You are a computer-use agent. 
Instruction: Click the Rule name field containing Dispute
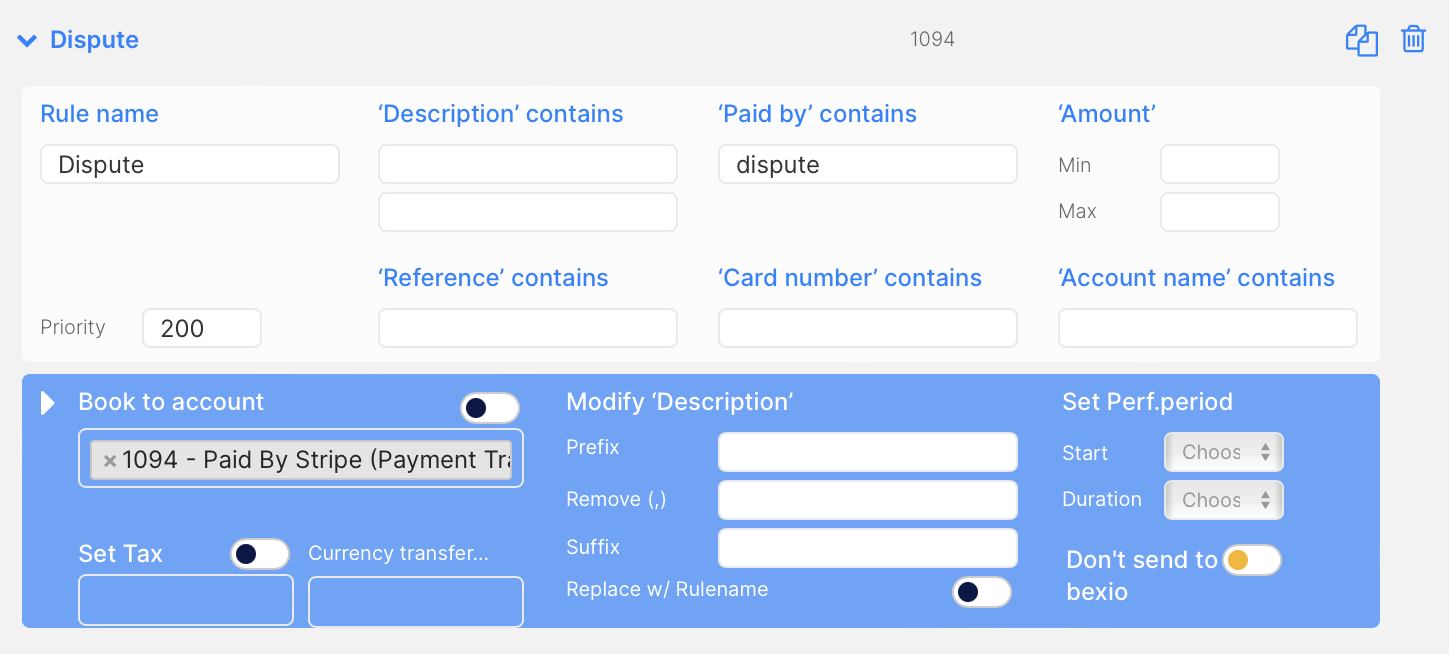click(190, 164)
